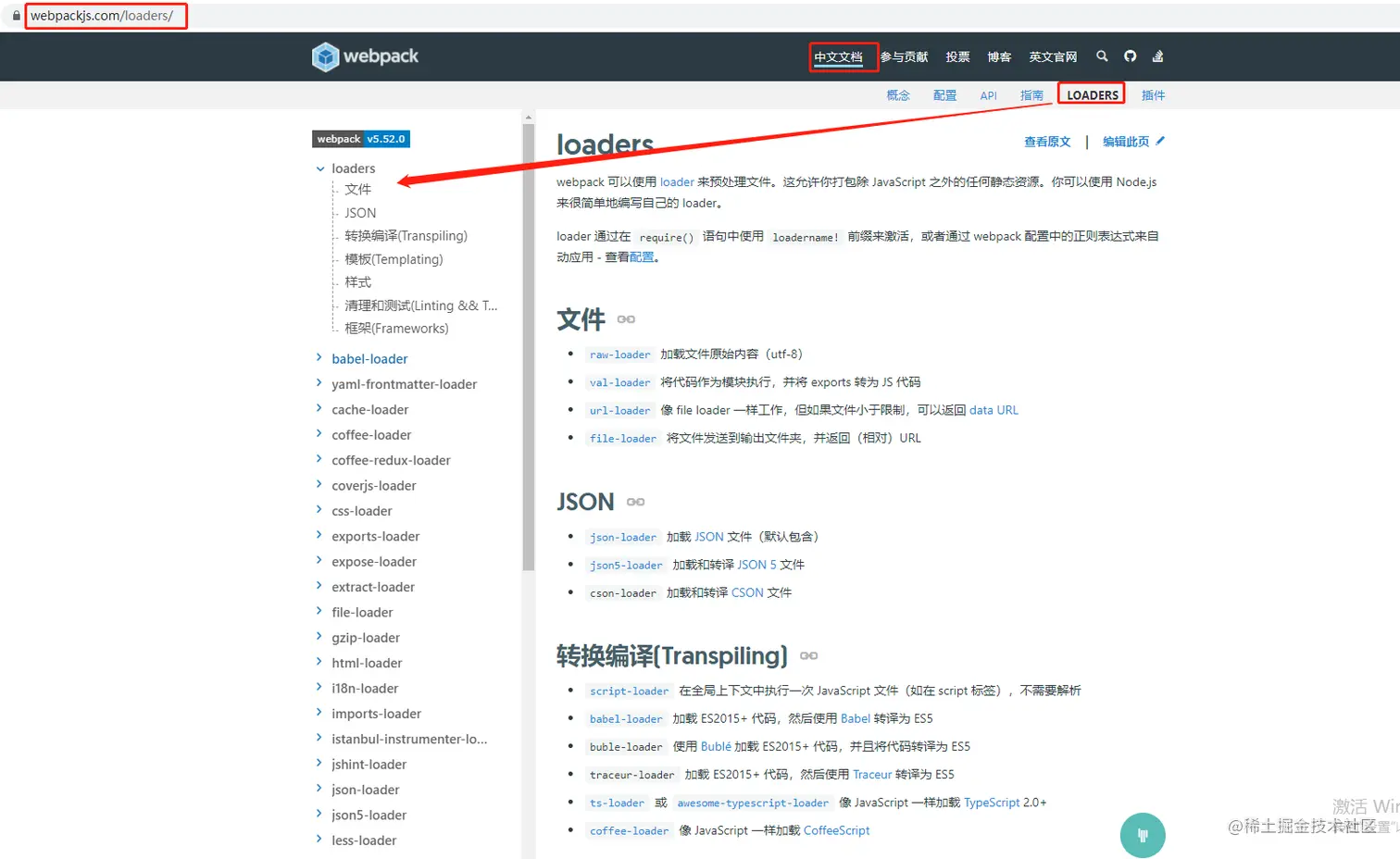Expand babel-loader in sidebar
This screenshot has height=859, width=1400.
click(x=319, y=357)
